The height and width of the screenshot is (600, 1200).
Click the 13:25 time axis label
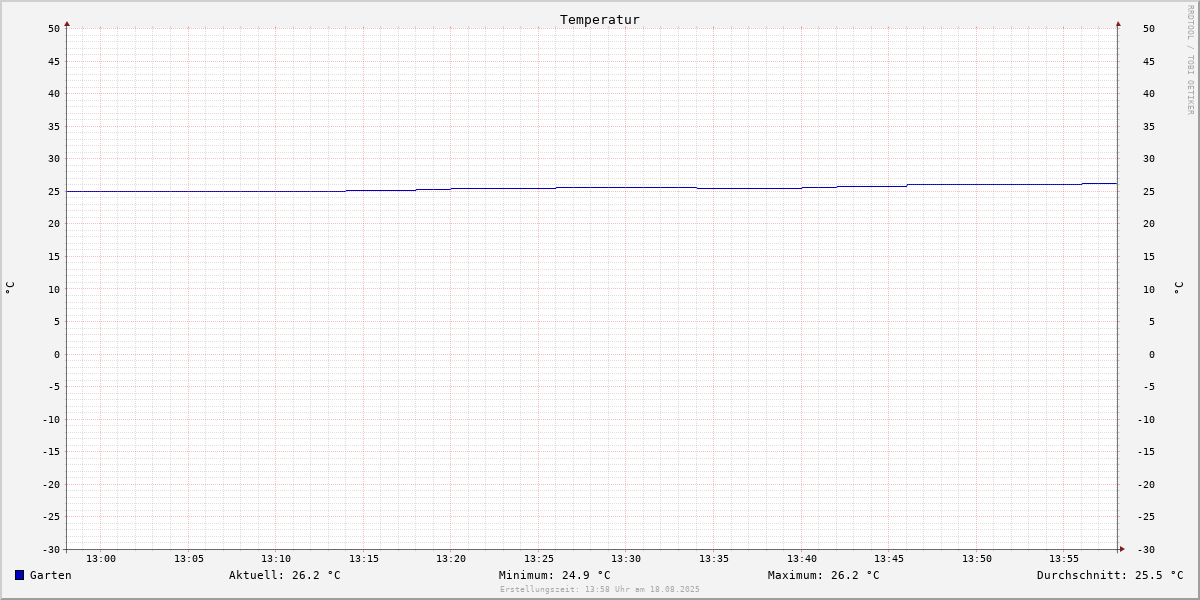pyautogui.click(x=539, y=559)
